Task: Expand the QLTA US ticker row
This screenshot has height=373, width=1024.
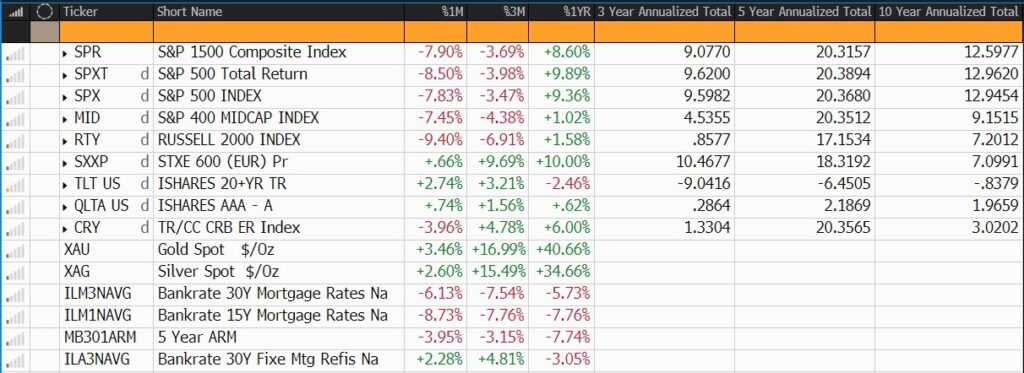Action: tap(65, 206)
